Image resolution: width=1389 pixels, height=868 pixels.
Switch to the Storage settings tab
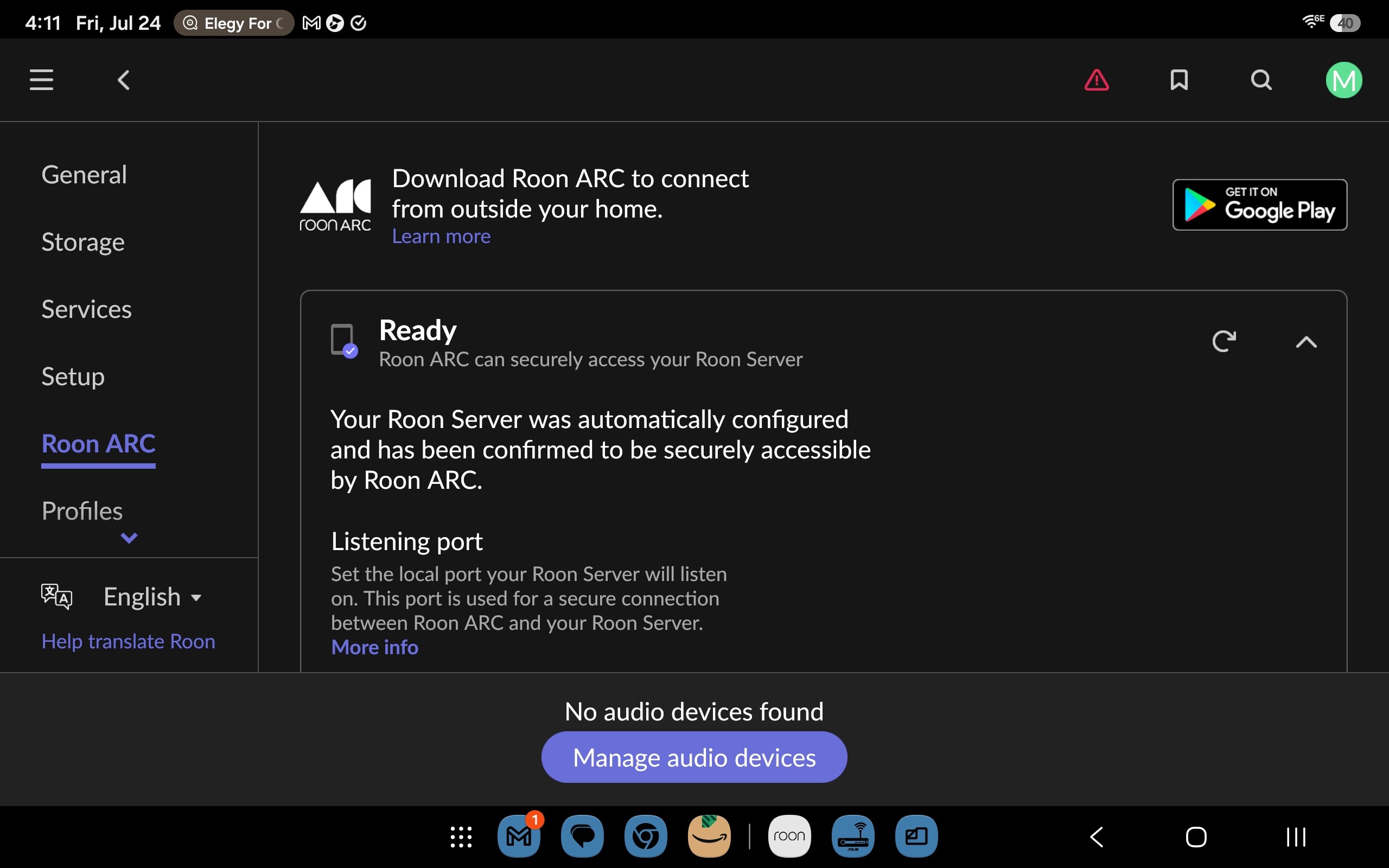point(82,242)
